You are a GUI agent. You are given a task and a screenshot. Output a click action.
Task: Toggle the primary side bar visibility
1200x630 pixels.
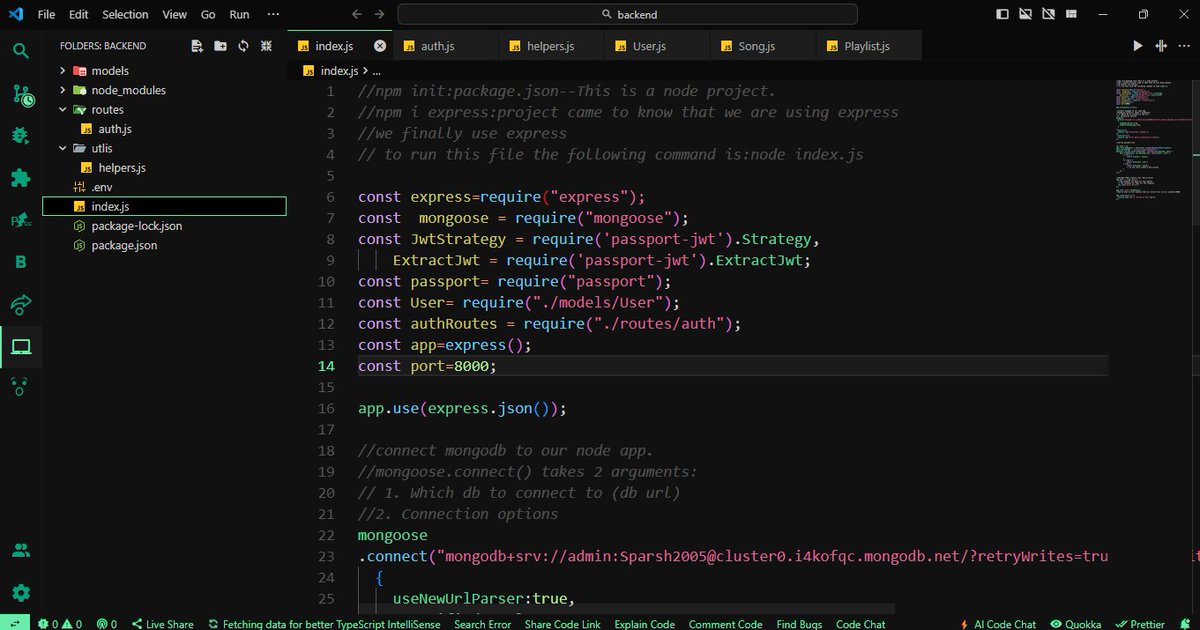[x=1002, y=14]
